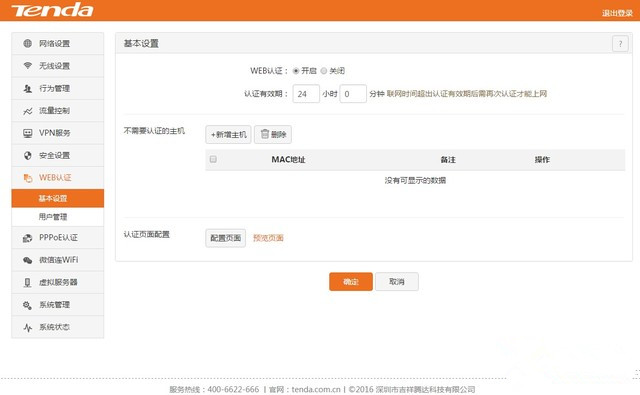Click the WeChat icon beside 微信连WiFi
Image resolution: width=640 pixels, height=395 pixels.
(27, 260)
